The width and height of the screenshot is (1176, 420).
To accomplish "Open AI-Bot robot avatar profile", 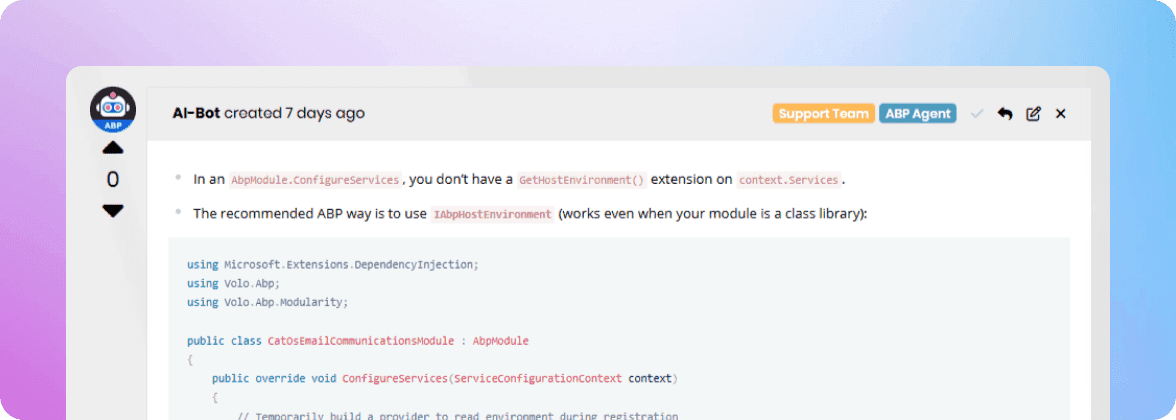I will pos(113,108).
